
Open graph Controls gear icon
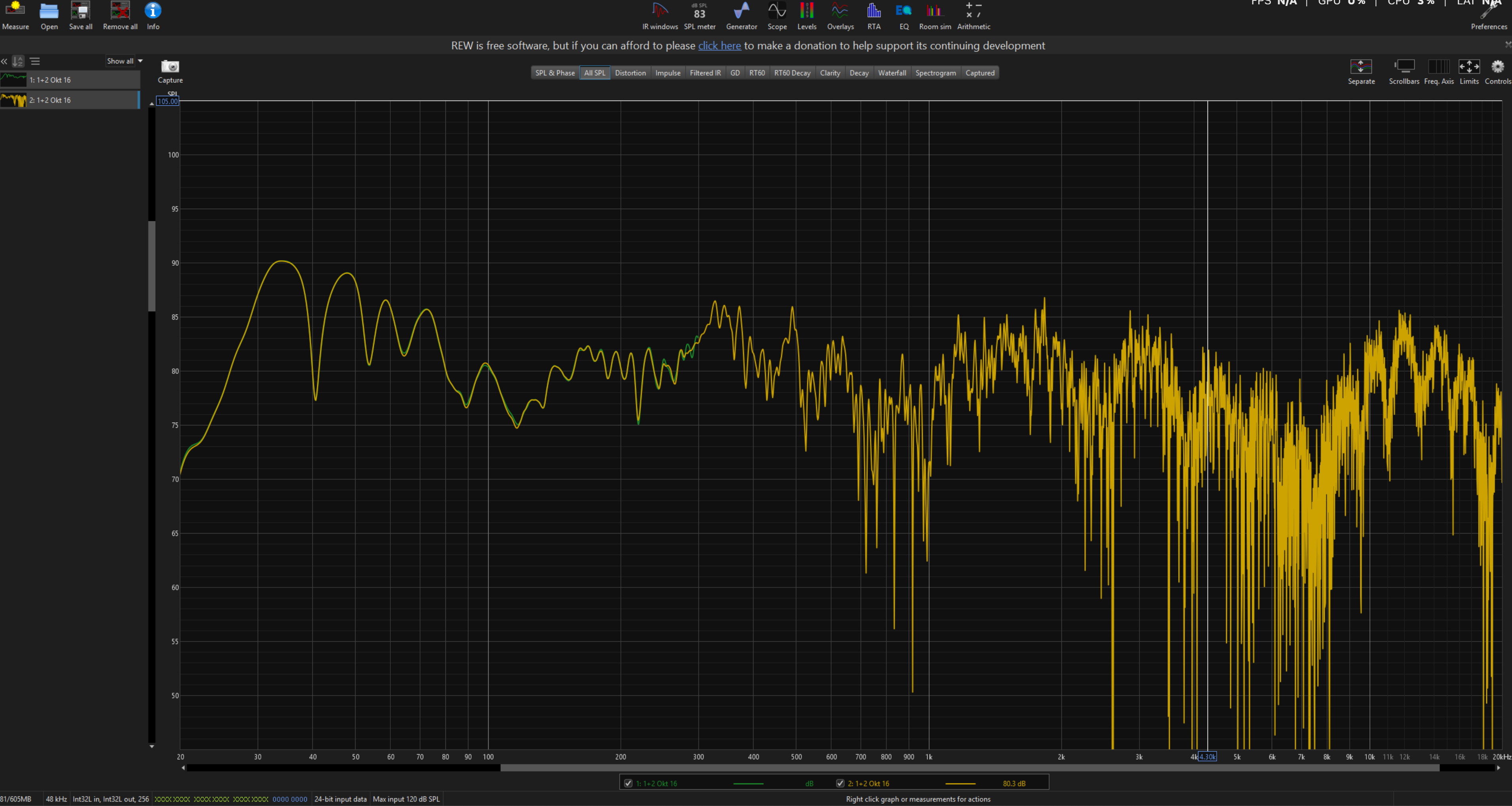pos(1497,66)
